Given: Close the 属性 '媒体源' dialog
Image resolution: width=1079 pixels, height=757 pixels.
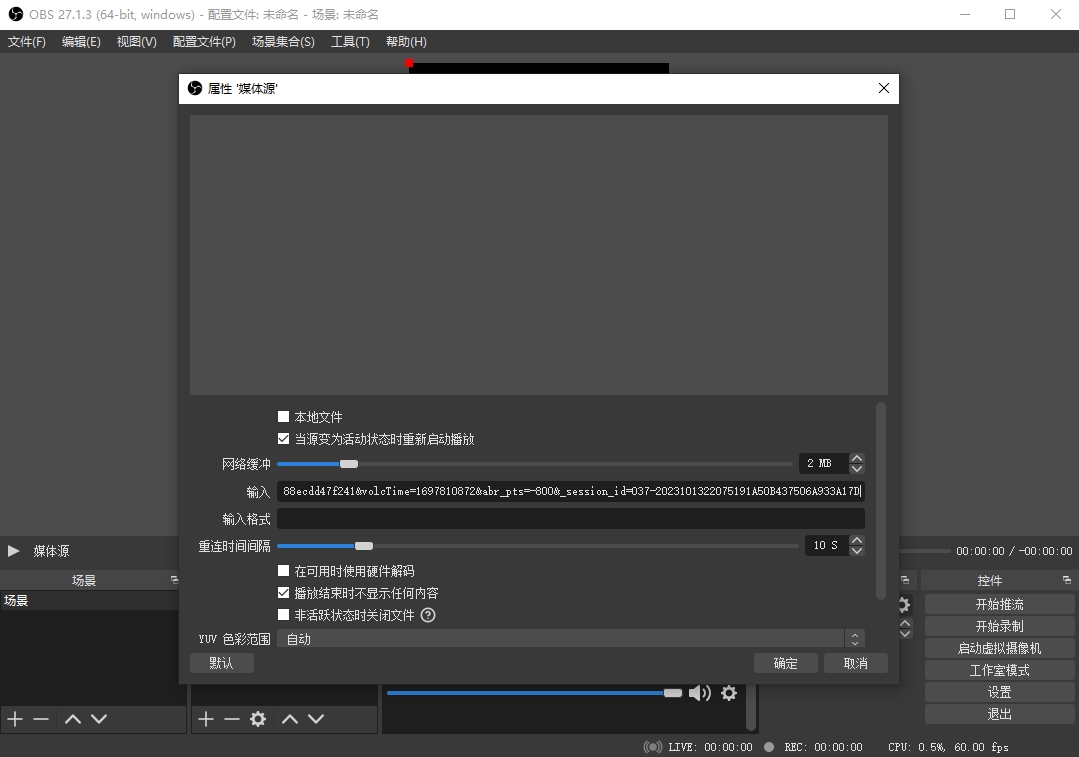Looking at the screenshot, I should coord(884,88).
